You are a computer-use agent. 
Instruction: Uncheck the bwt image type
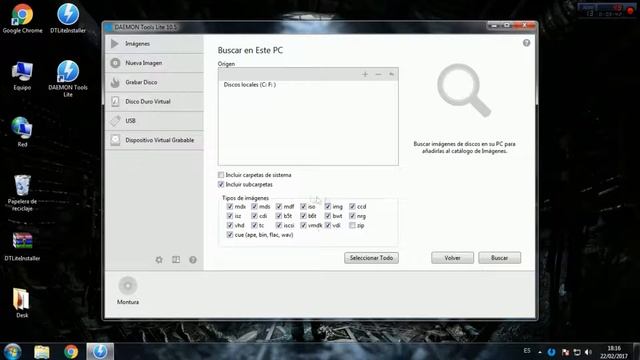click(328, 216)
